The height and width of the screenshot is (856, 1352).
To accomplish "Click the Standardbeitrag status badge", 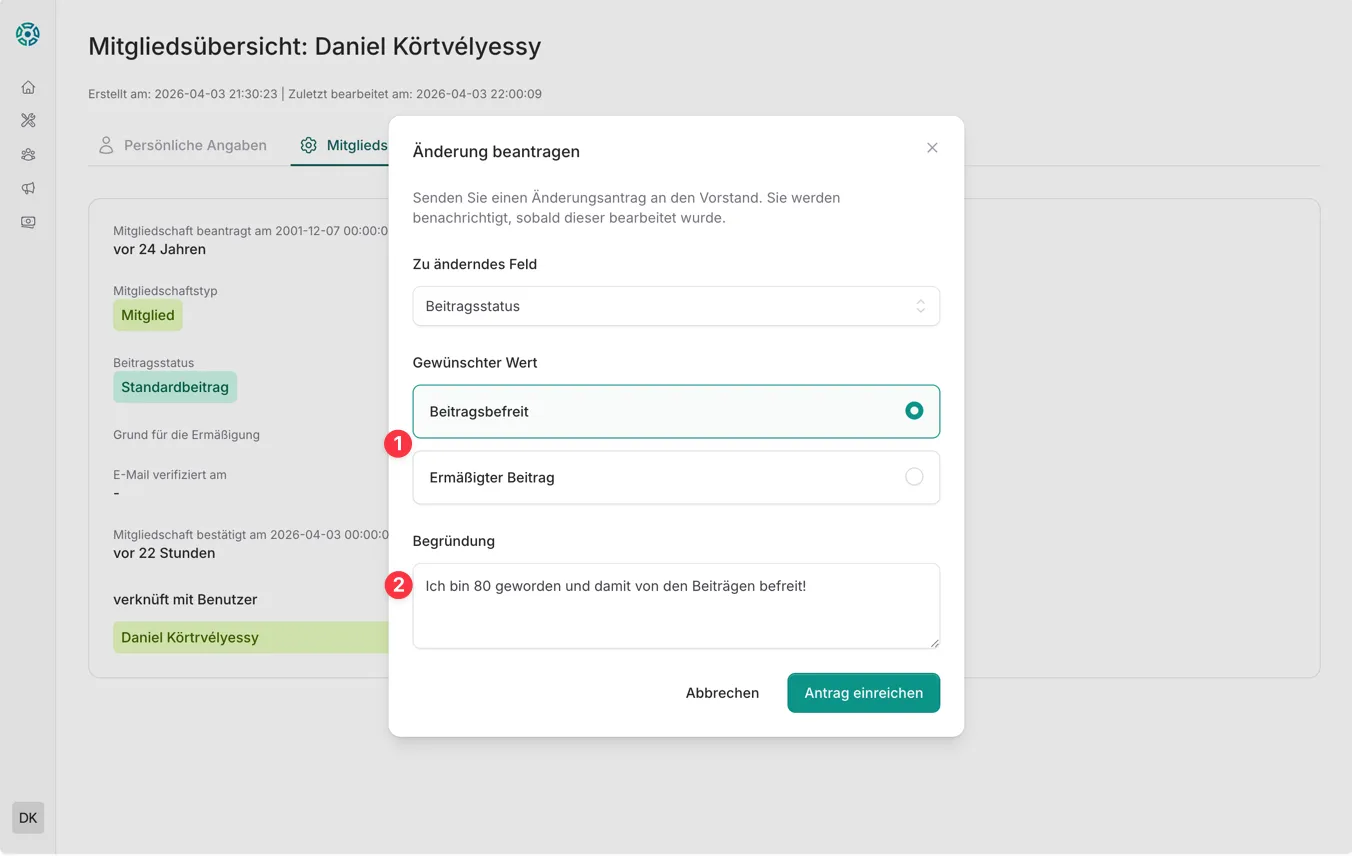I will (x=175, y=387).
